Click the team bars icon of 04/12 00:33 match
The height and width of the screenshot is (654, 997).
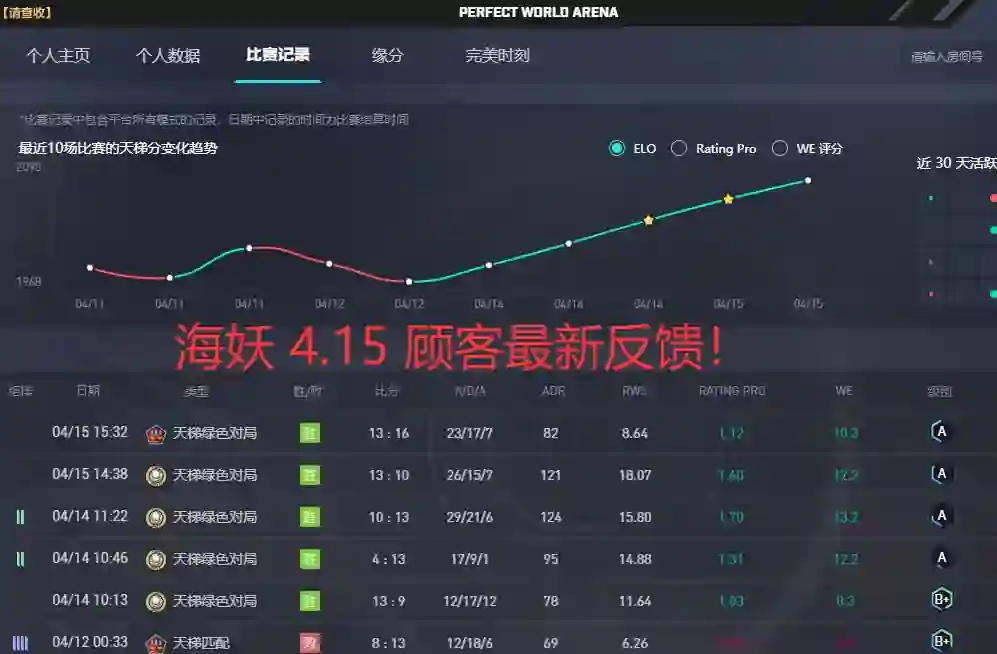(x=20, y=643)
